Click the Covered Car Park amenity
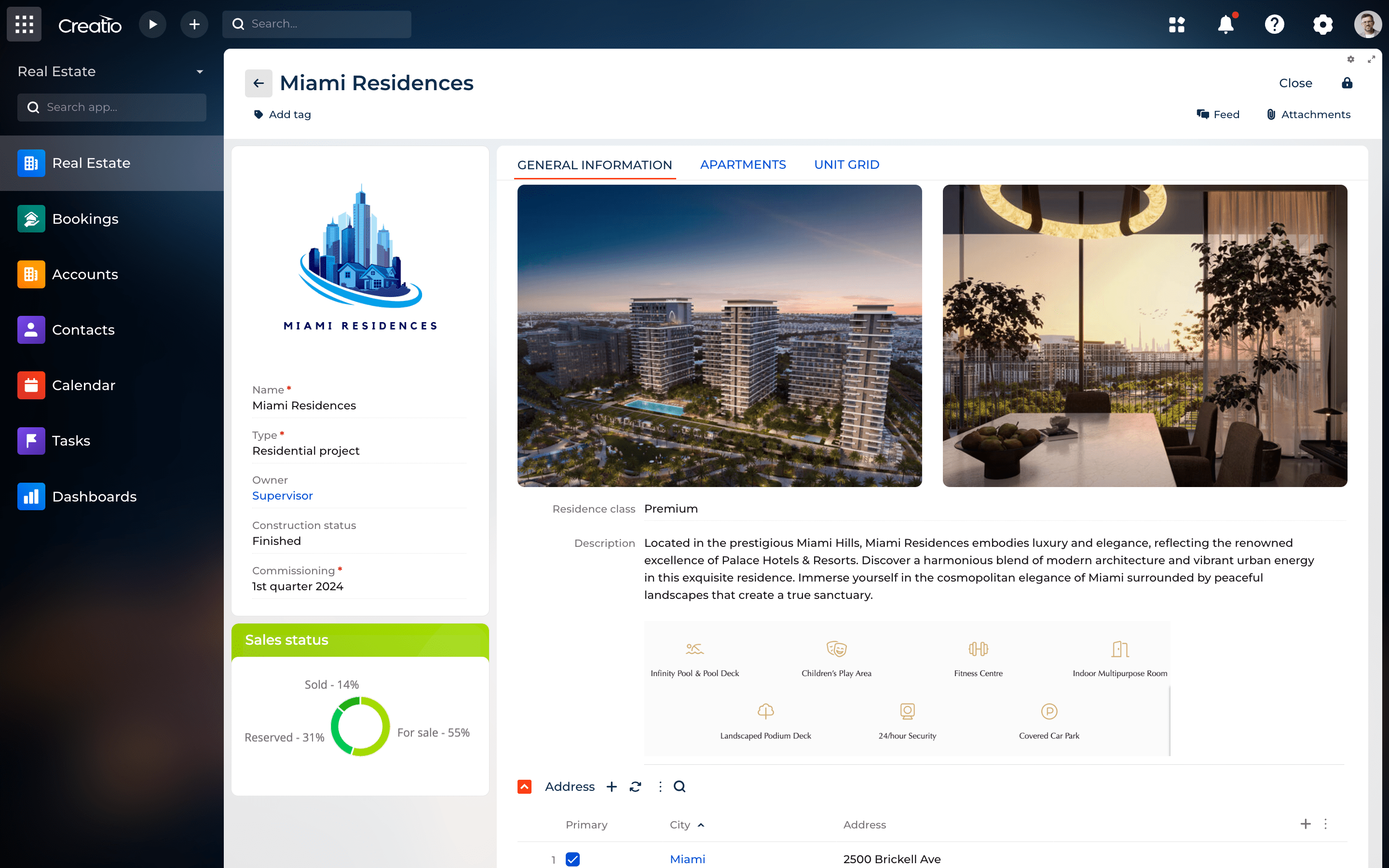Image resolution: width=1389 pixels, height=868 pixels. (1049, 721)
